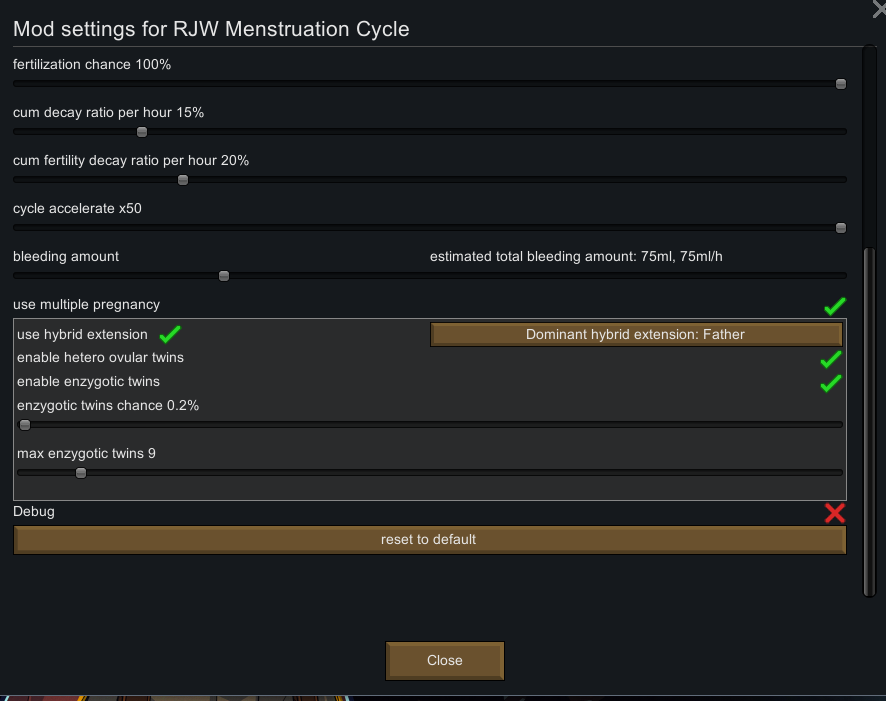Enable the Debug red X toggle
This screenshot has height=701, width=886.
tap(835, 513)
